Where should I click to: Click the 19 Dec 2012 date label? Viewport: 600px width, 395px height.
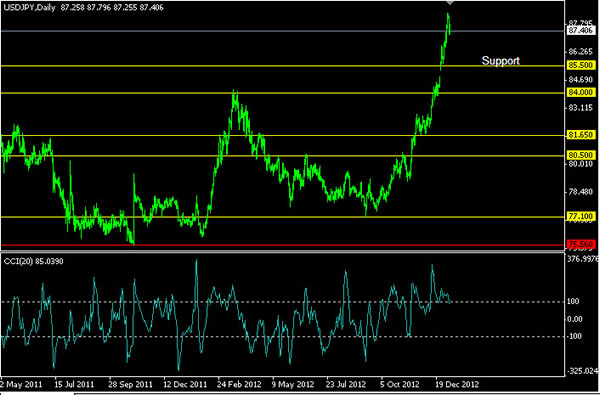click(x=457, y=384)
